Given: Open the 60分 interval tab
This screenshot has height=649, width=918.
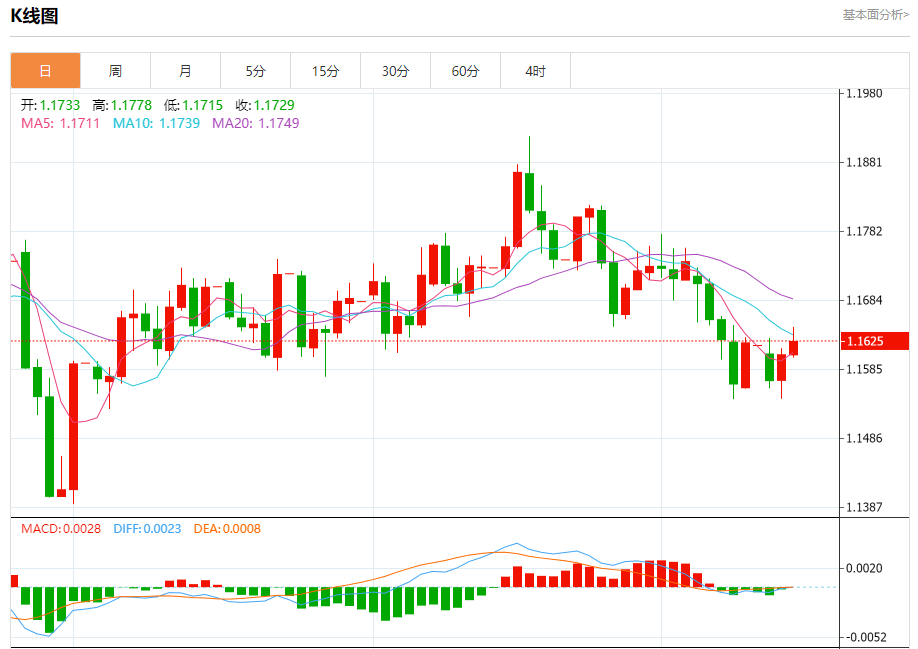Looking at the screenshot, I should pos(465,71).
